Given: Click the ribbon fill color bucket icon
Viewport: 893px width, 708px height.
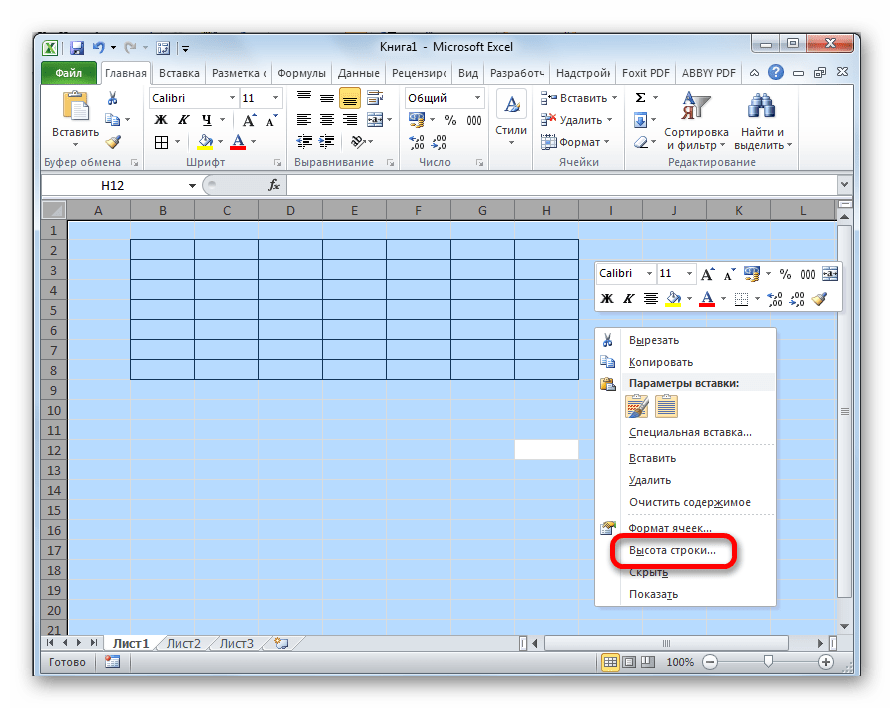Looking at the screenshot, I should (205, 141).
